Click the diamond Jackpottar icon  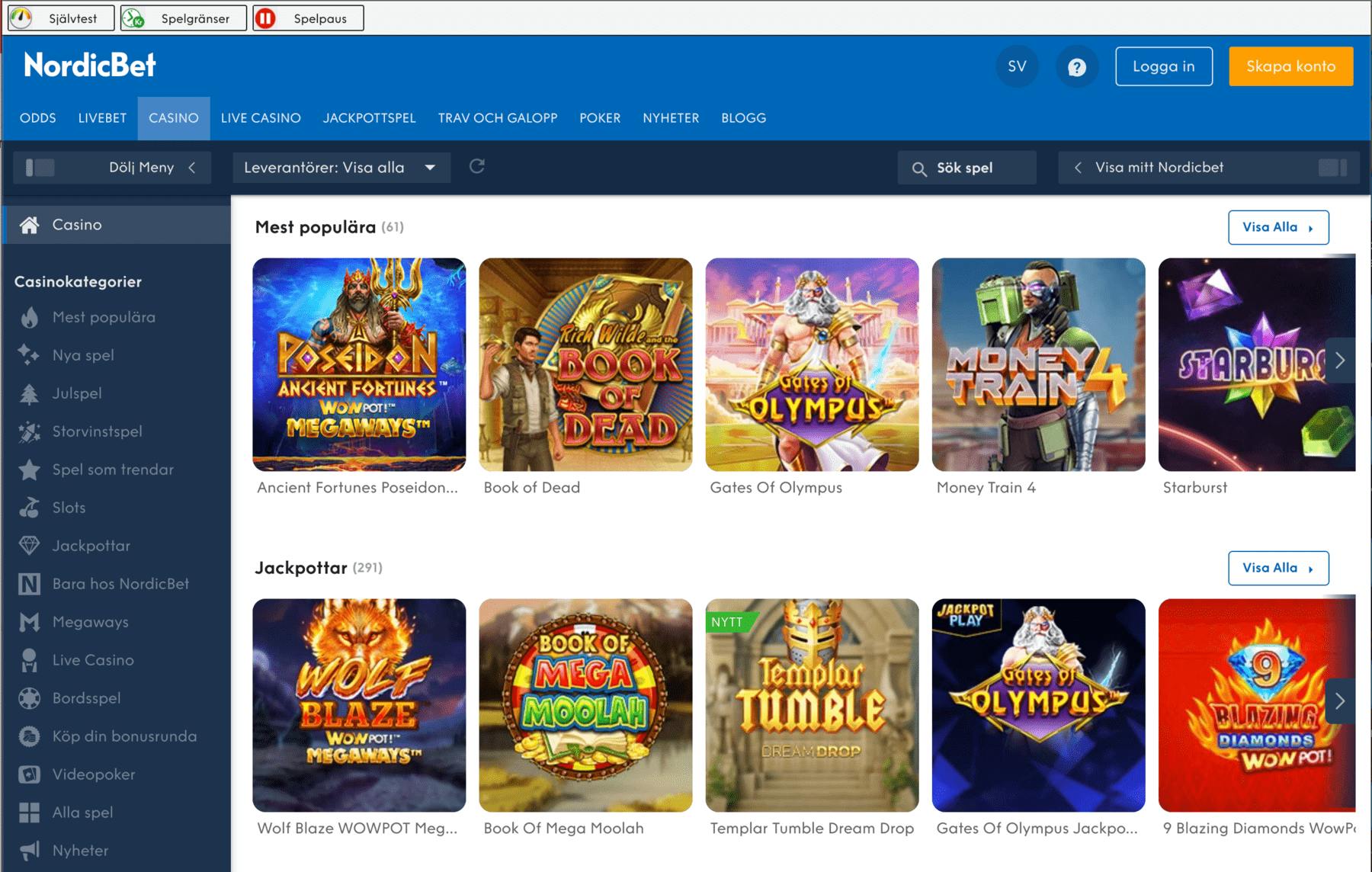click(30, 546)
